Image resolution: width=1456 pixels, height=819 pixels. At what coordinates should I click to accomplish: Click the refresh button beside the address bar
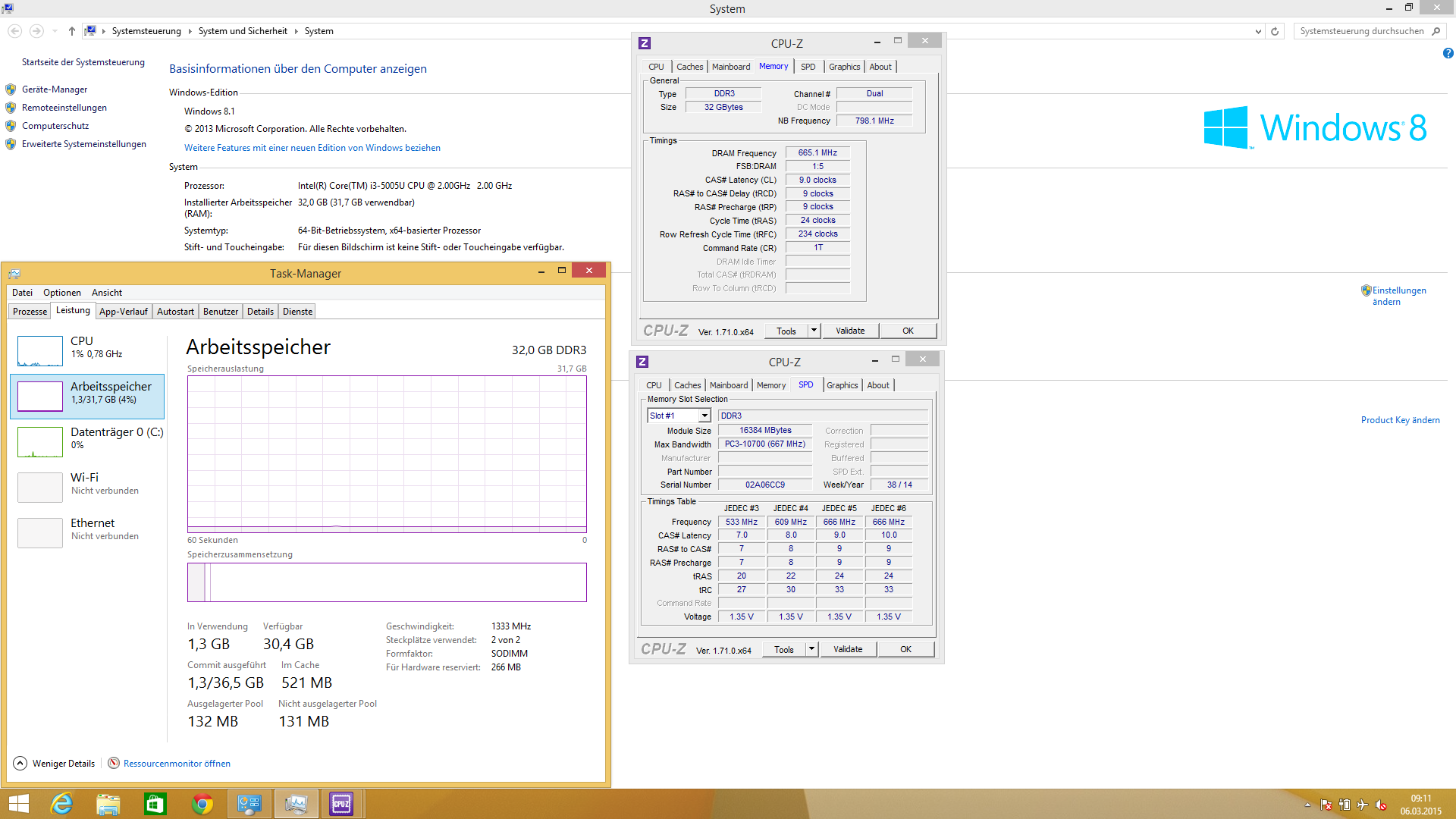tap(1275, 31)
